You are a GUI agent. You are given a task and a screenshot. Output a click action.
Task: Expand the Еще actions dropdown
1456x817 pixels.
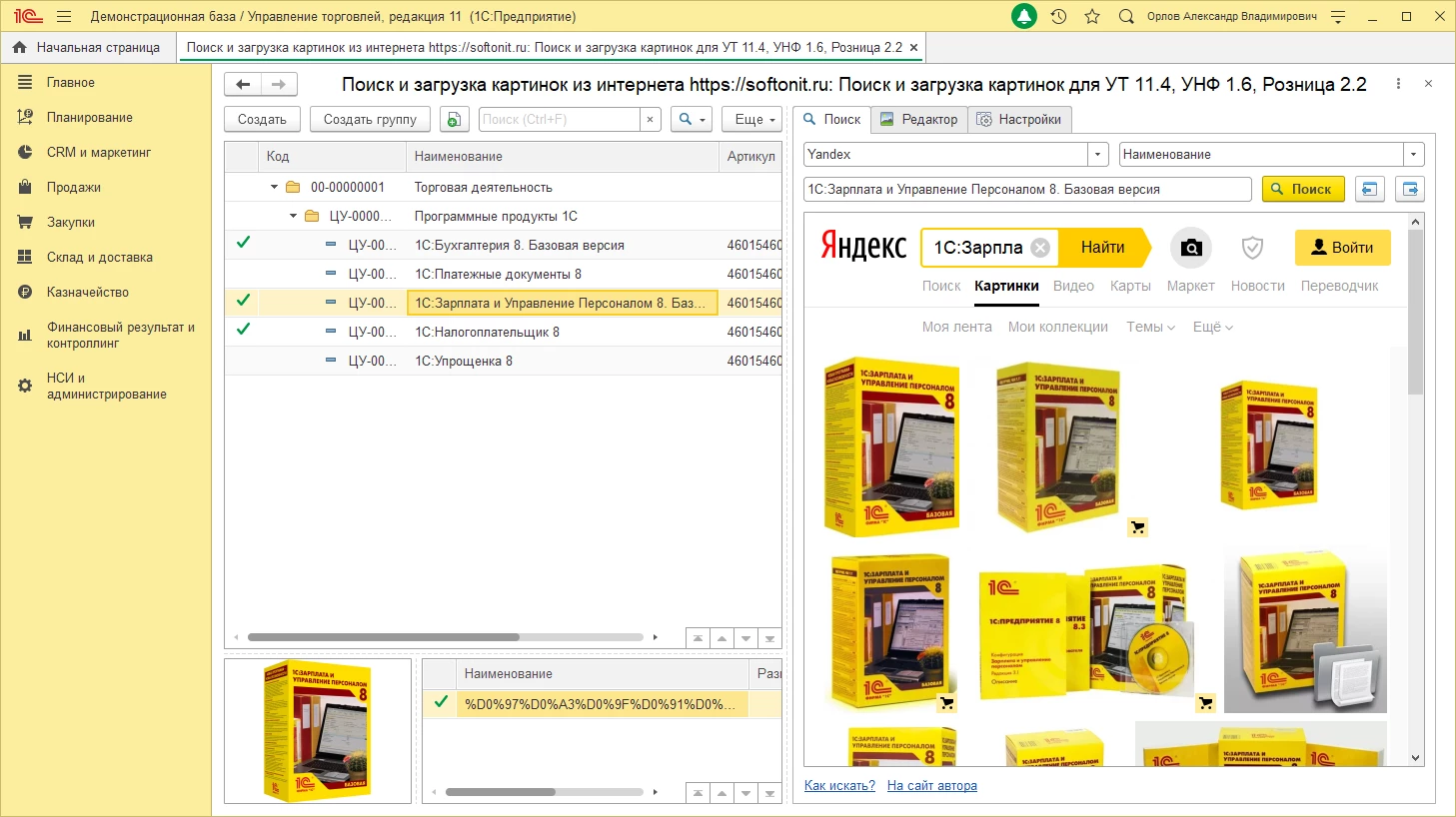tap(754, 119)
